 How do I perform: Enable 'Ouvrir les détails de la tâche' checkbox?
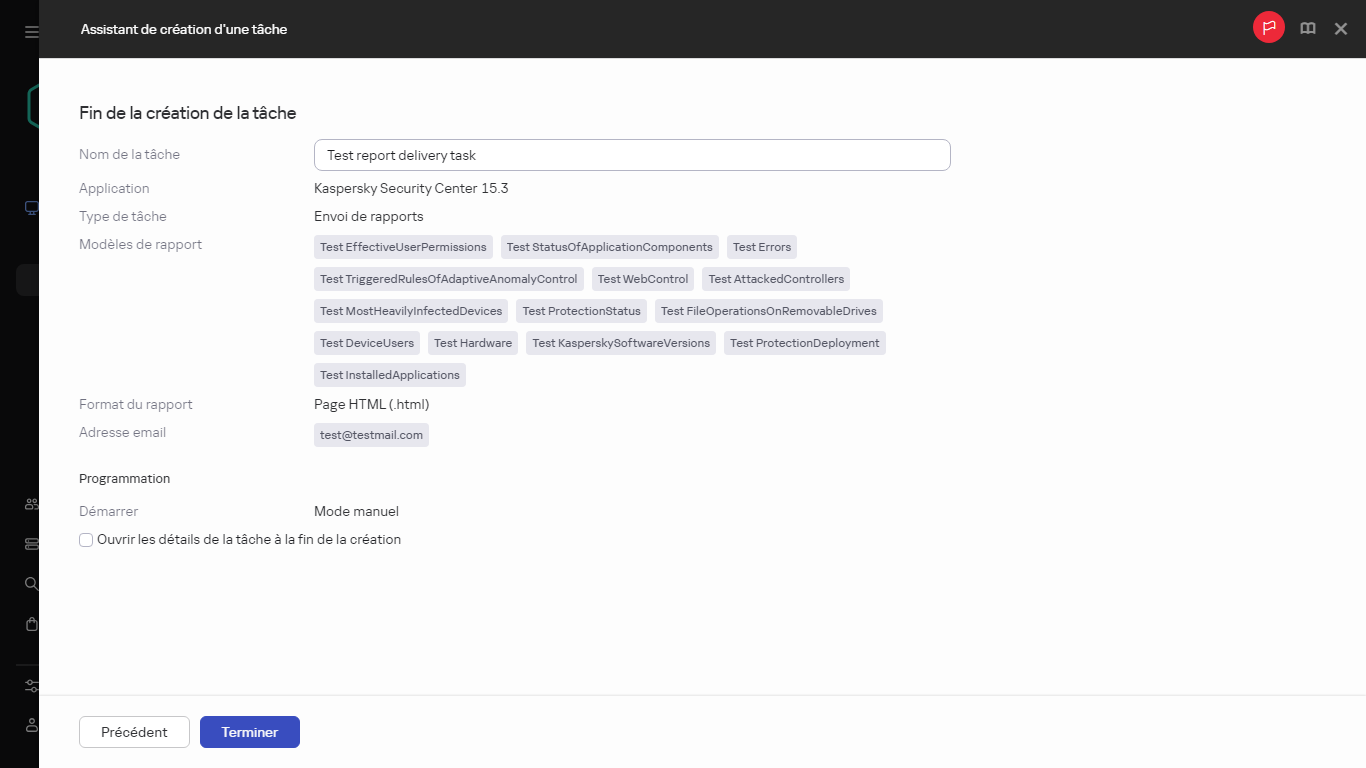coord(86,540)
